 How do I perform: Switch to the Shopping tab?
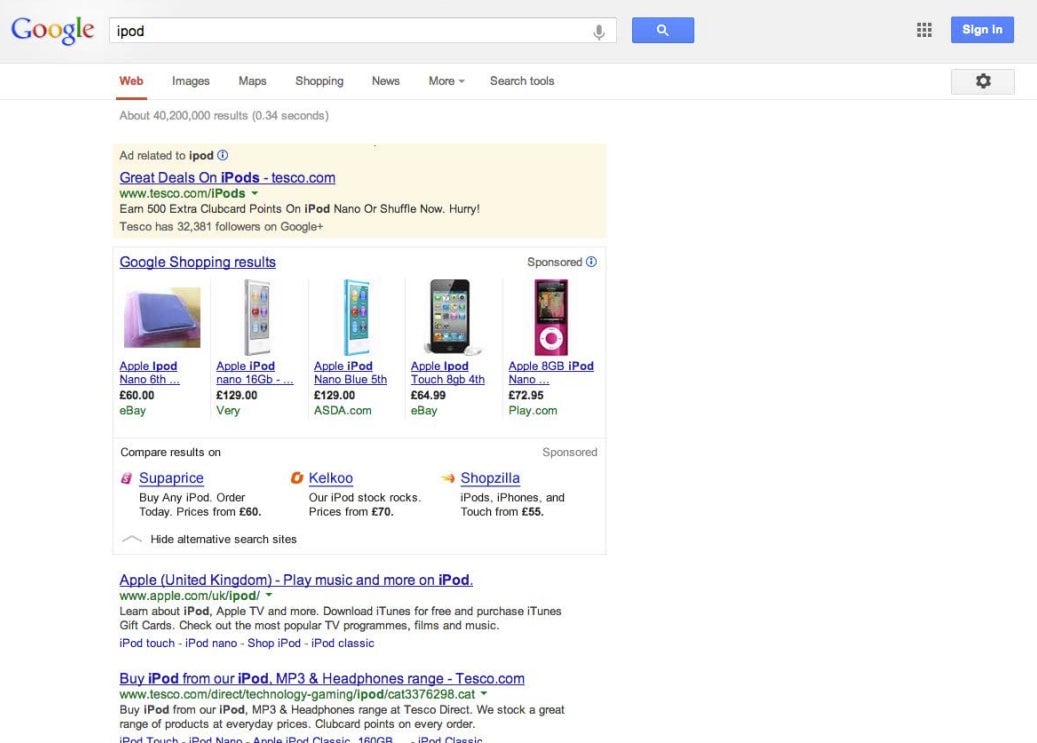pyautogui.click(x=319, y=81)
